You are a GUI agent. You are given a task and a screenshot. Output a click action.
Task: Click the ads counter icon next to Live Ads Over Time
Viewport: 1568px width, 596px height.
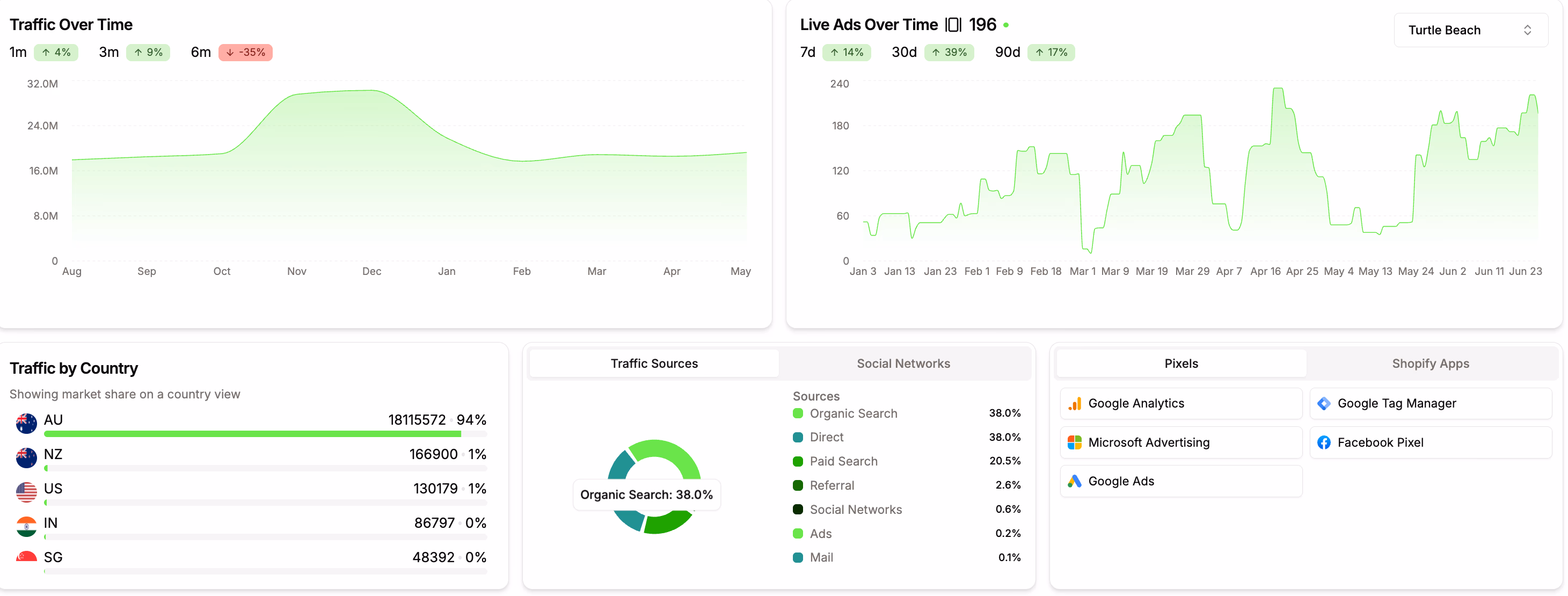[x=954, y=24]
